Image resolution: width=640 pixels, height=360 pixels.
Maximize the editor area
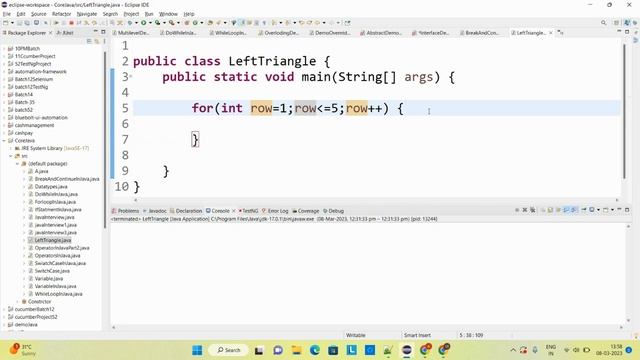pyautogui.click(x=627, y=32)
